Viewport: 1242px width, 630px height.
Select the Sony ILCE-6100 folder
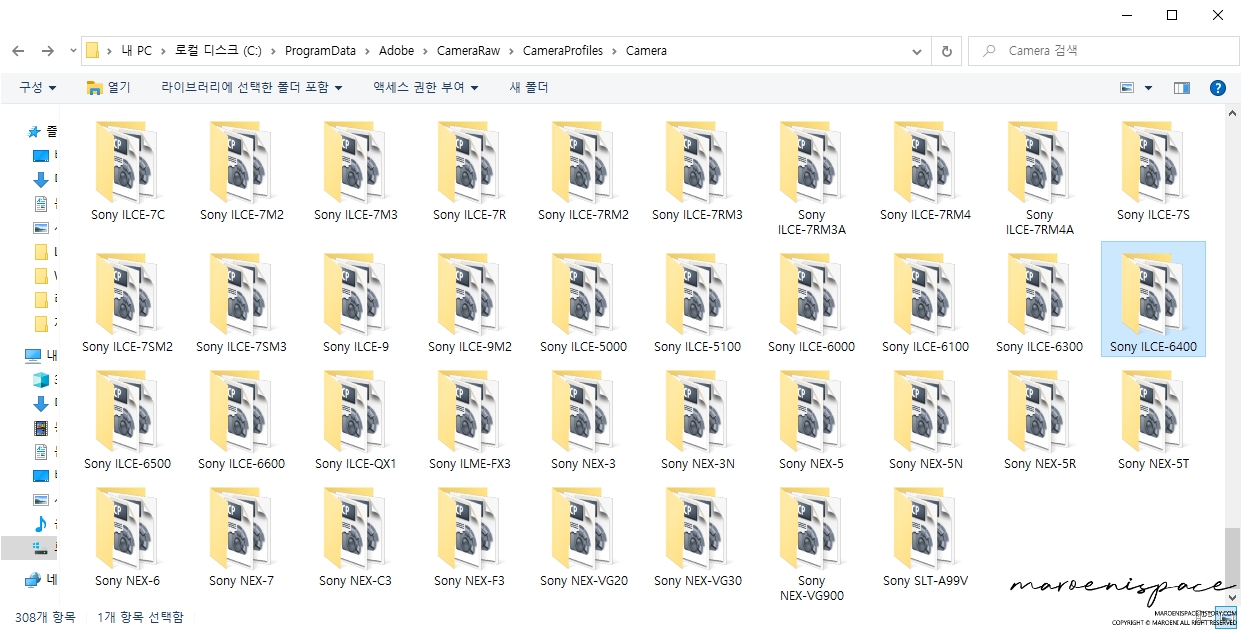[925, 302]
